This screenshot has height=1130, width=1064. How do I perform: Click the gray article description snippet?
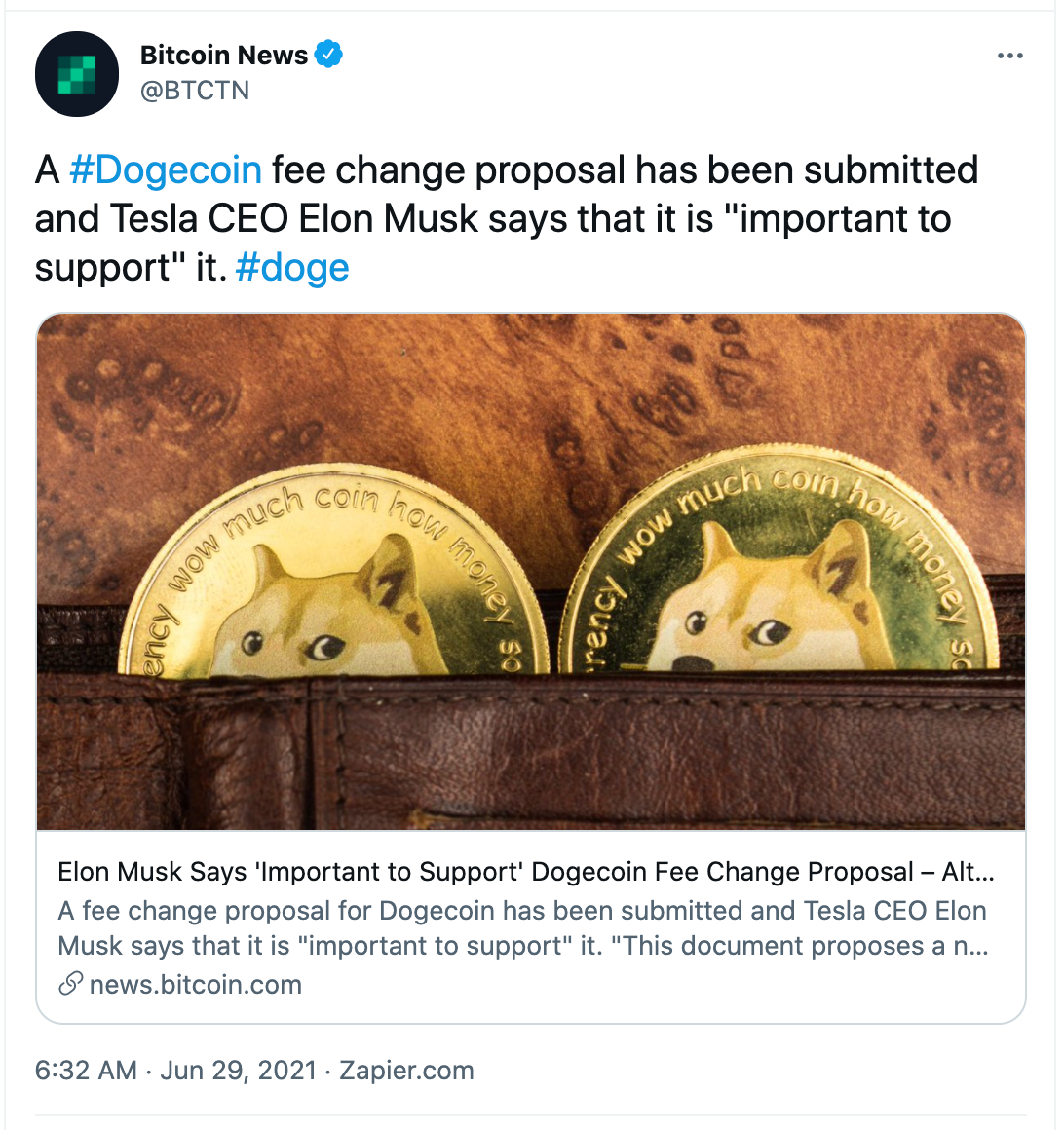click(522, 928)
